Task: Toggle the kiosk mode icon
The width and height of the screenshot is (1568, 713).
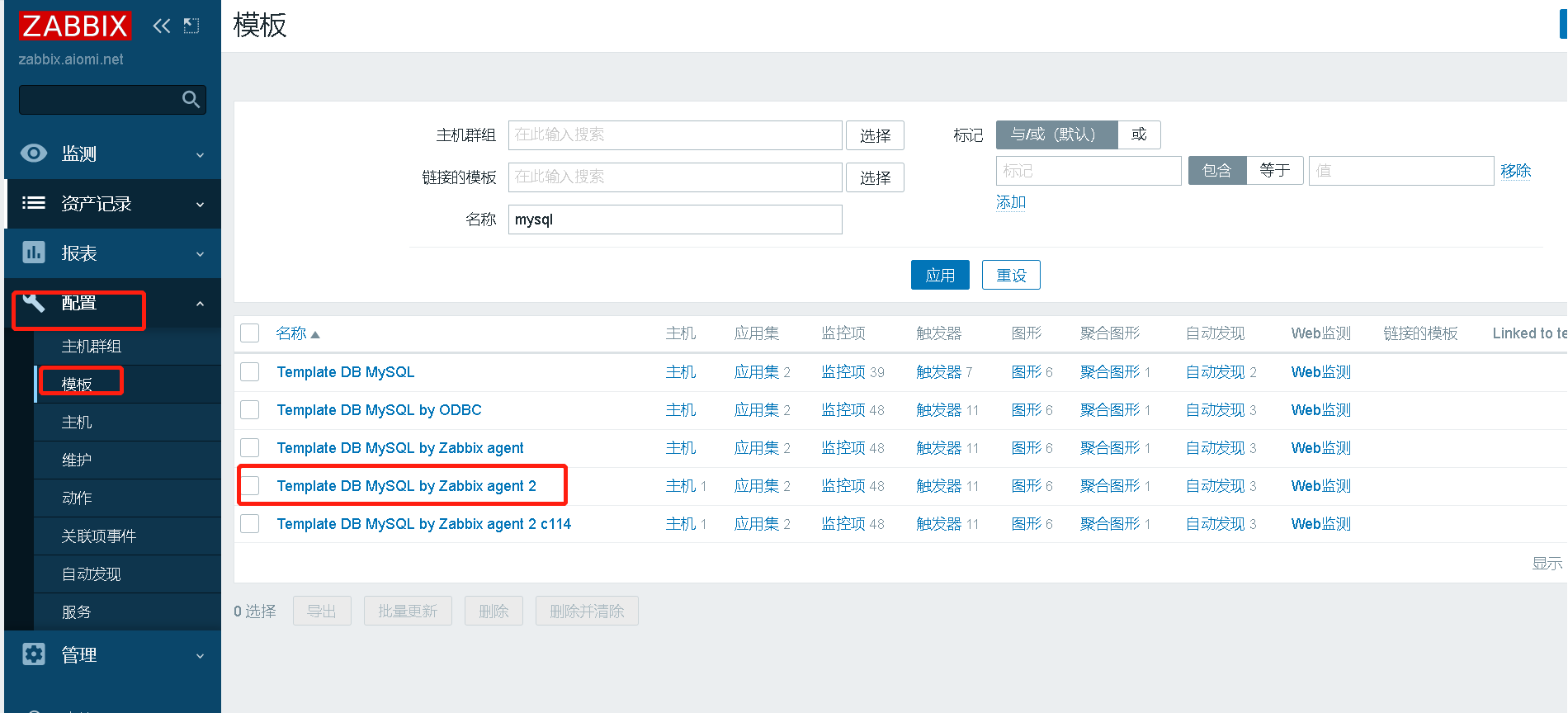Action: [x=191, y=26]
